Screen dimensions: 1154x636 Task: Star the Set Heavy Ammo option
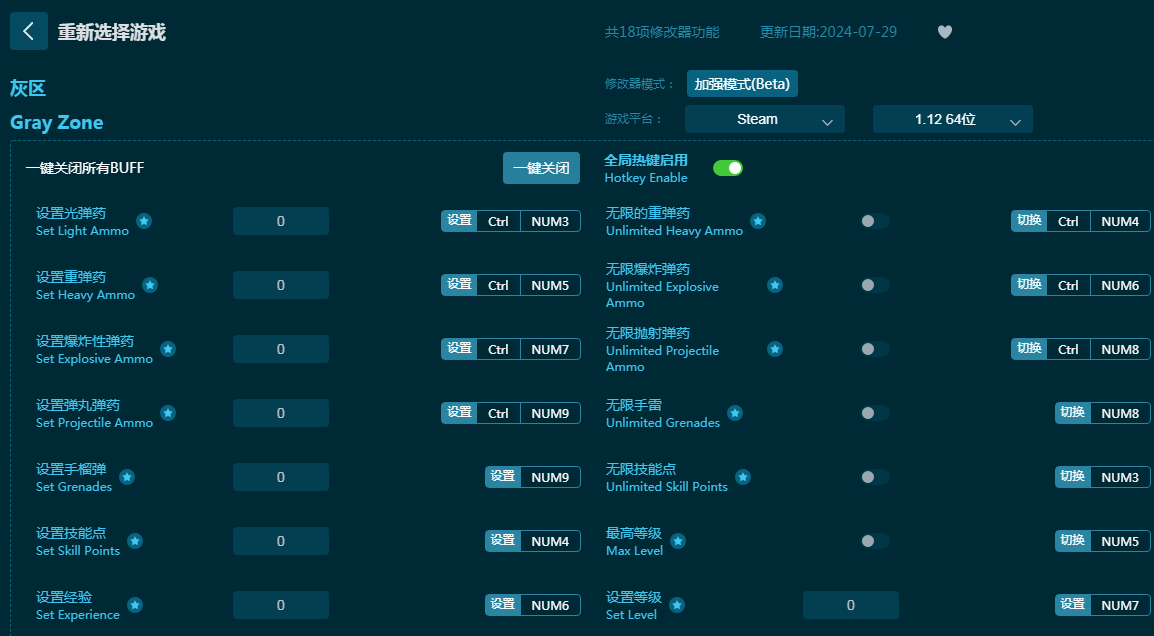coord(150,285)
